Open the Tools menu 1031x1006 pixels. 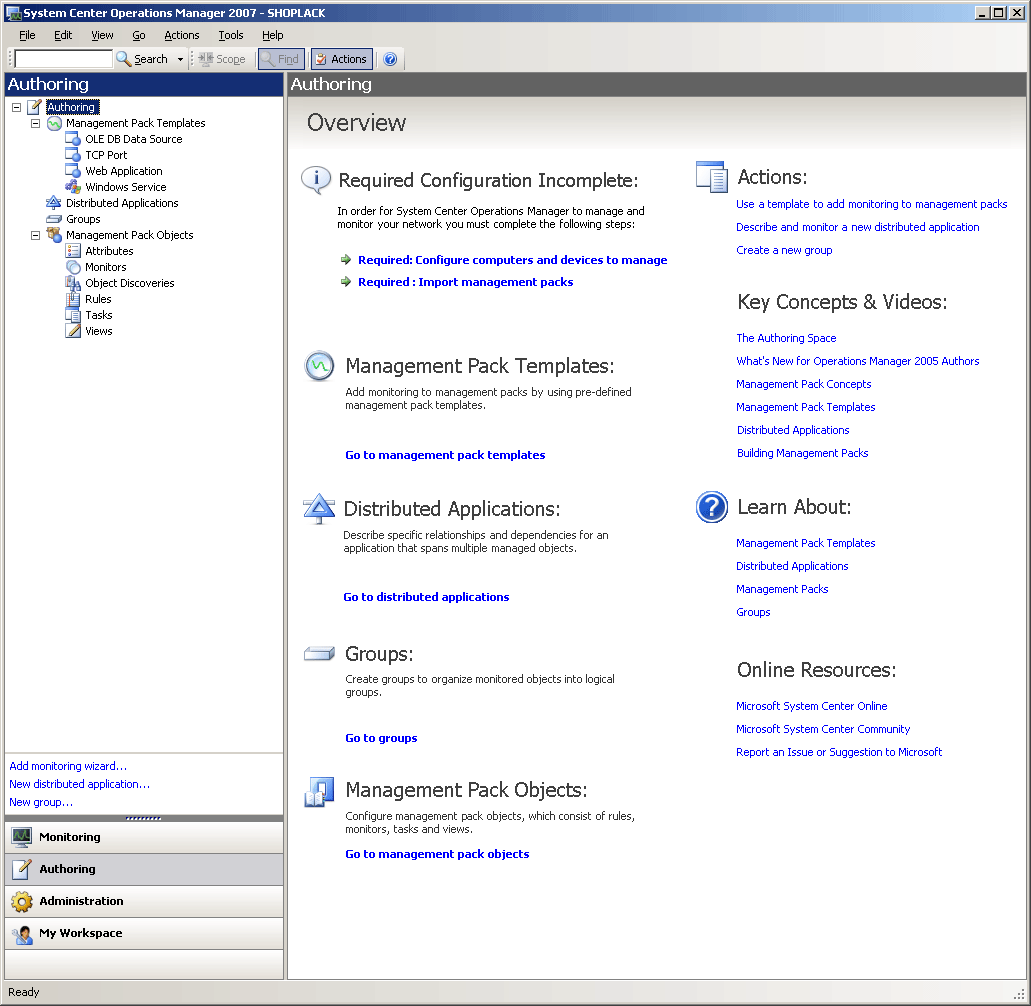(x=231, y=35)
